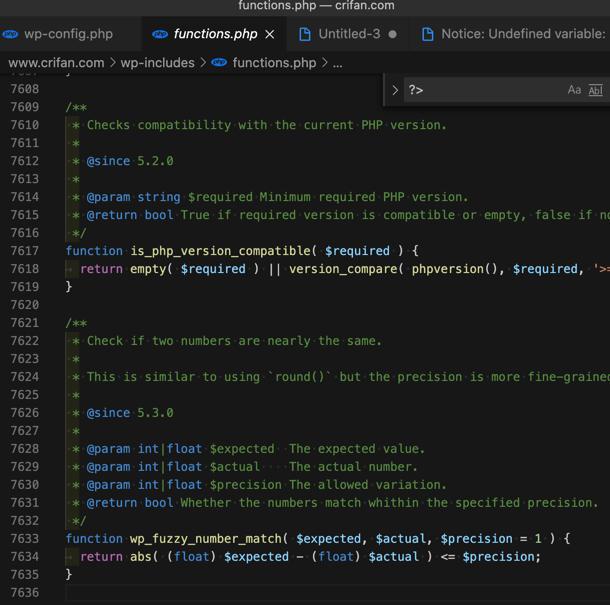Open www.crifan.com breadcrumb folder

[56, 63]
